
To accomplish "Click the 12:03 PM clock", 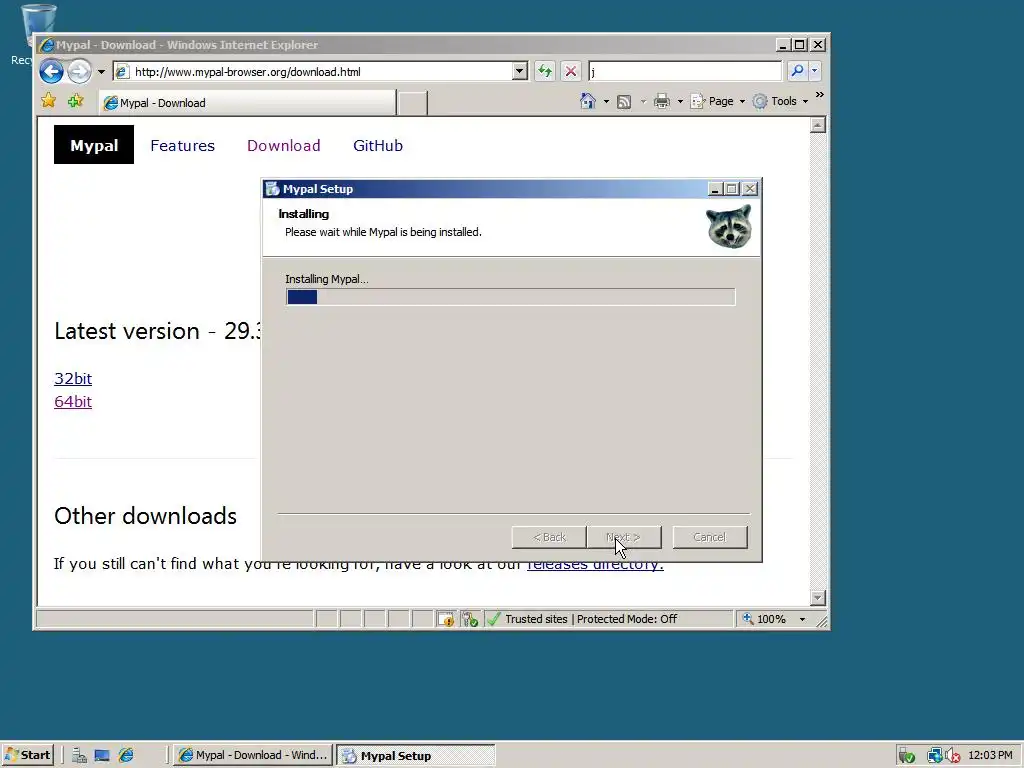I will click(990, 756).
